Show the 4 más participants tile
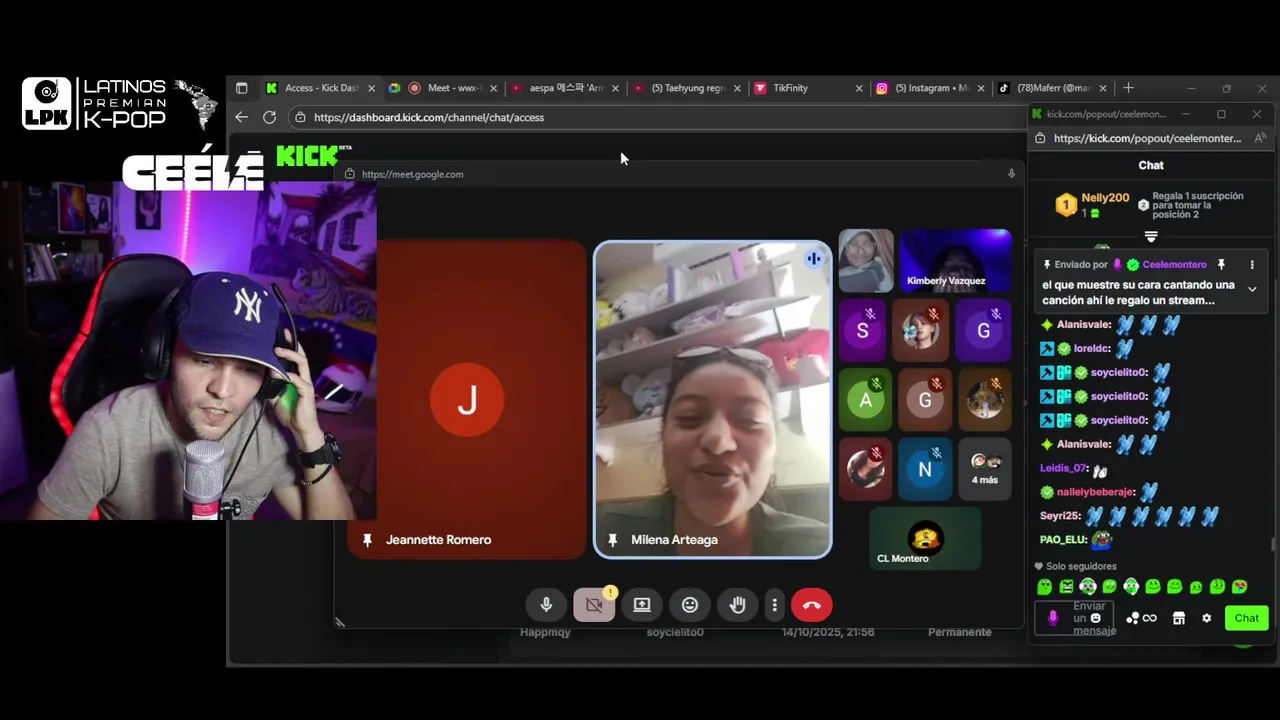Image resolution: width=1280 pixels, height=720 pixels. (x=985, y=469)
